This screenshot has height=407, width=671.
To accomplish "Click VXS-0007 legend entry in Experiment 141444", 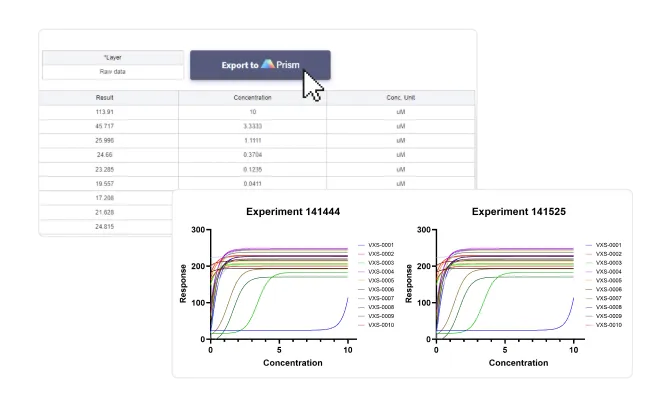I will coord(376,298).
